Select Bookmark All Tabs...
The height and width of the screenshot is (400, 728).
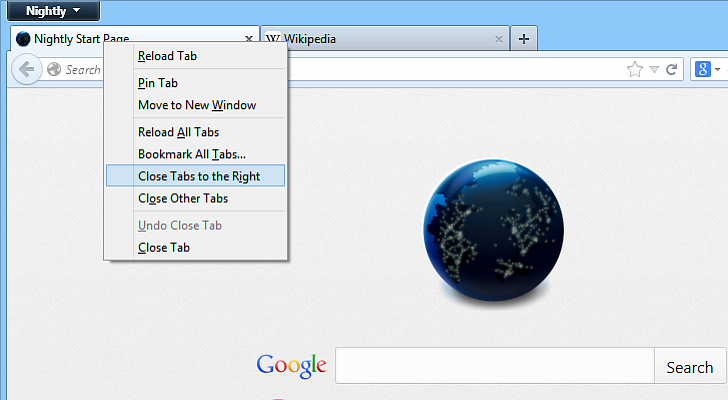click(x=195, y=154)
